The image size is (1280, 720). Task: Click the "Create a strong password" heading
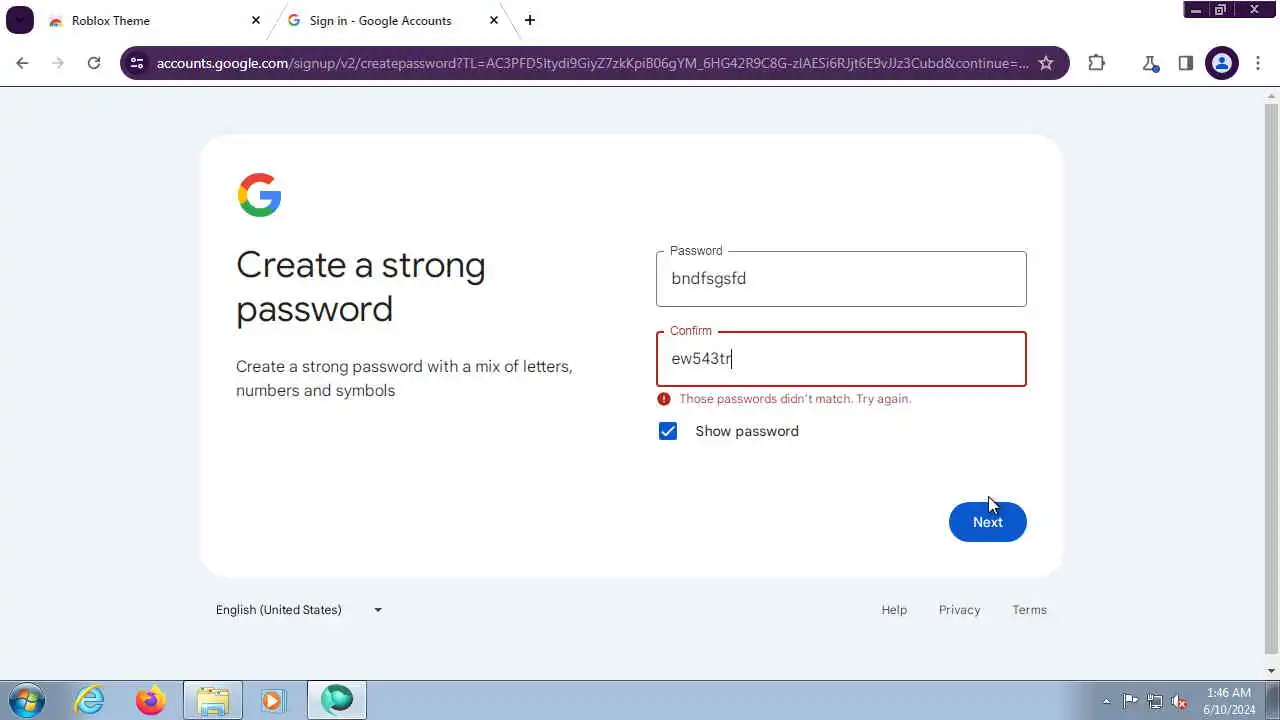pyautogui.click(x=361, y=287)
